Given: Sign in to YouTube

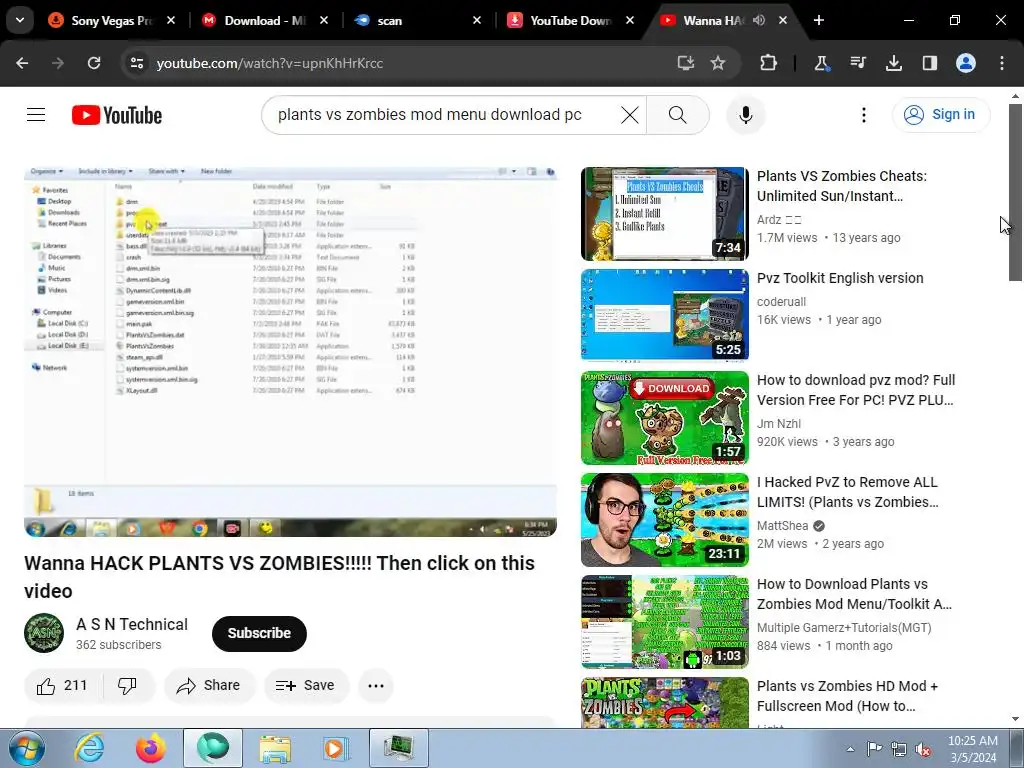Looking at the screenshot, I should (x=940, y=114).
